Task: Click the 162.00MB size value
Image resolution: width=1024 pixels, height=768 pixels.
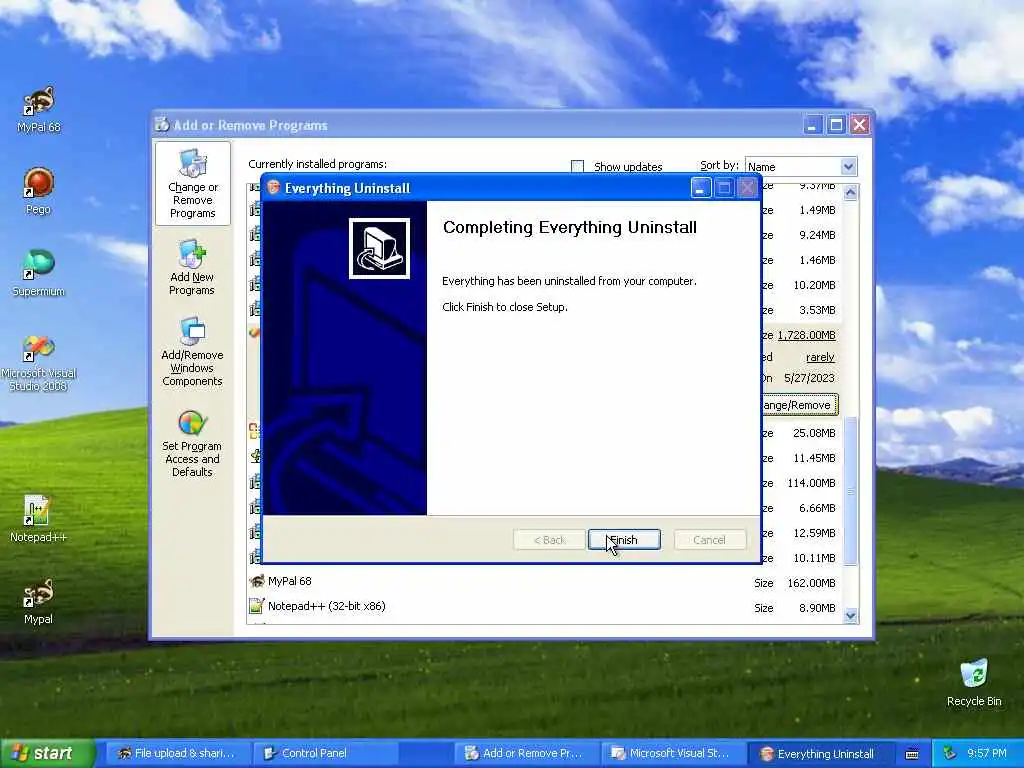Action: (811, 583)
